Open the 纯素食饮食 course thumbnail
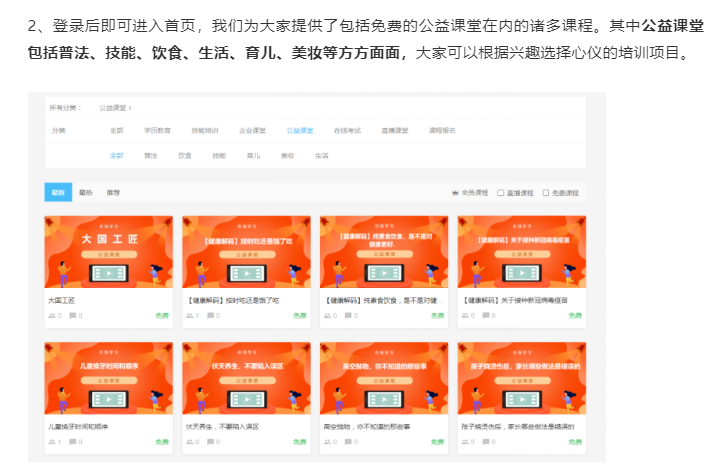Image resolution: width=714 pixels, height=469 pixels. tap(384, 252)
